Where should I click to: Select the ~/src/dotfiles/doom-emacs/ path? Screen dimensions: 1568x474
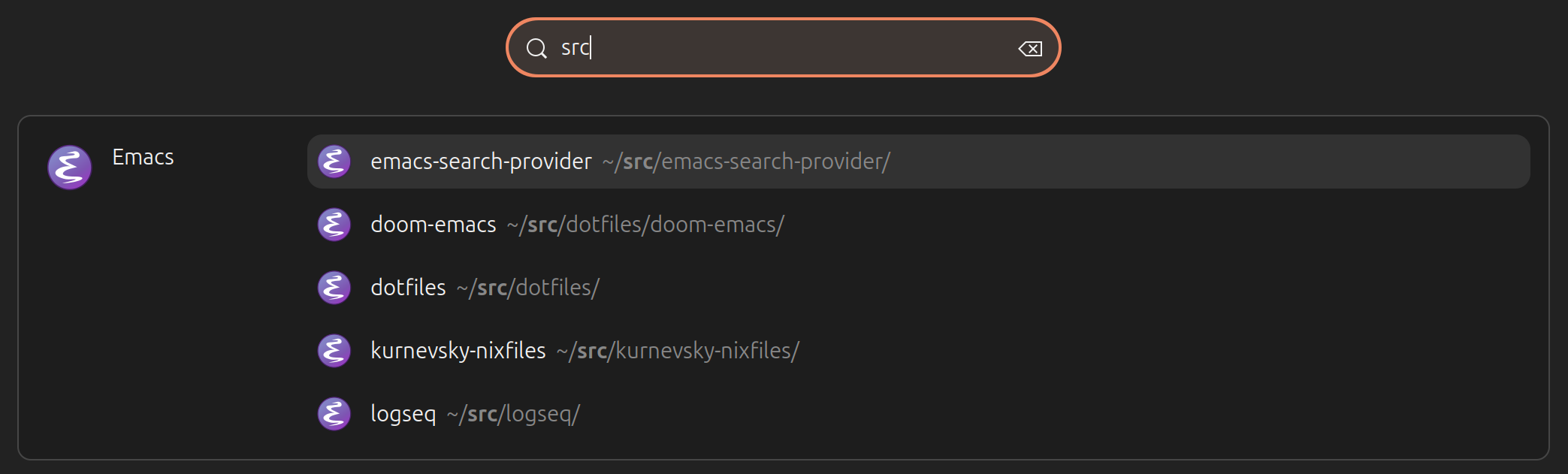point(645,225)
